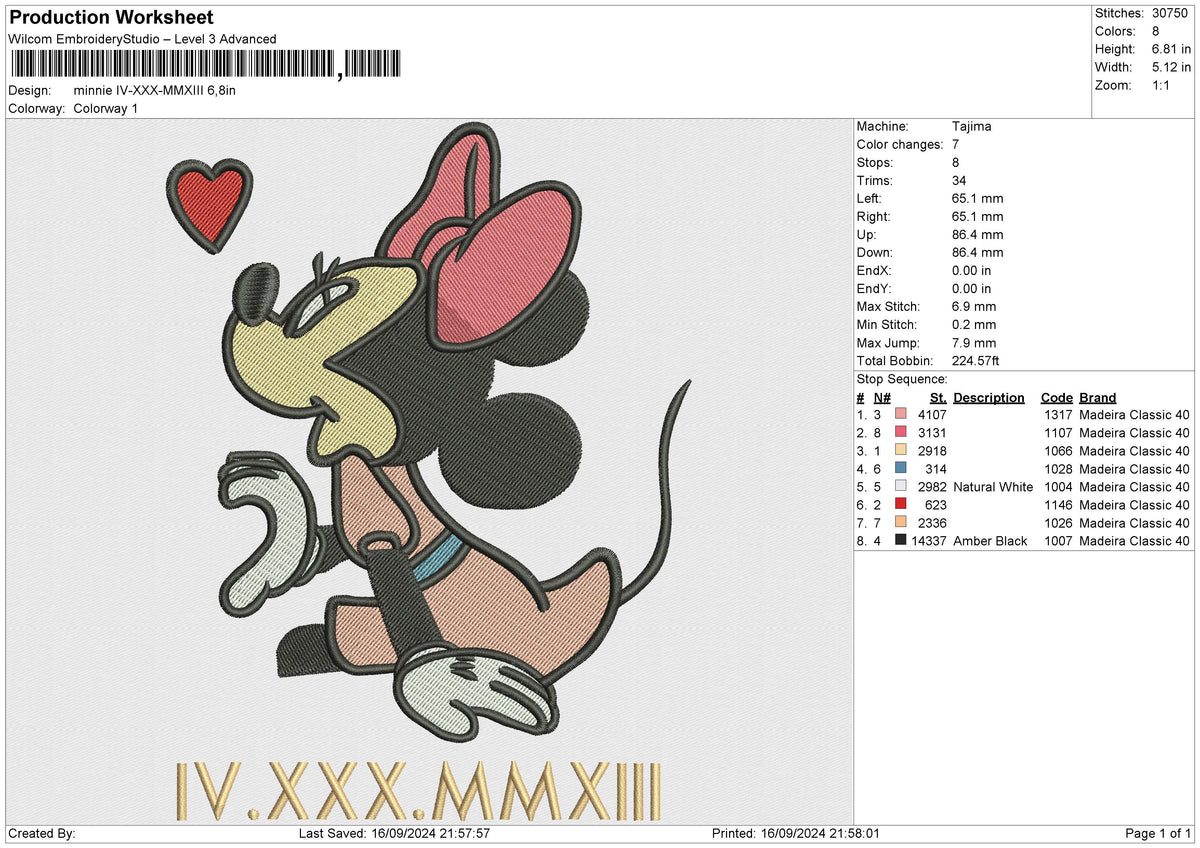The image size is (1200, 848).
Task: Click Madeira Classic 40 in stop 4 row
Action: click(x=1134, y=469)
